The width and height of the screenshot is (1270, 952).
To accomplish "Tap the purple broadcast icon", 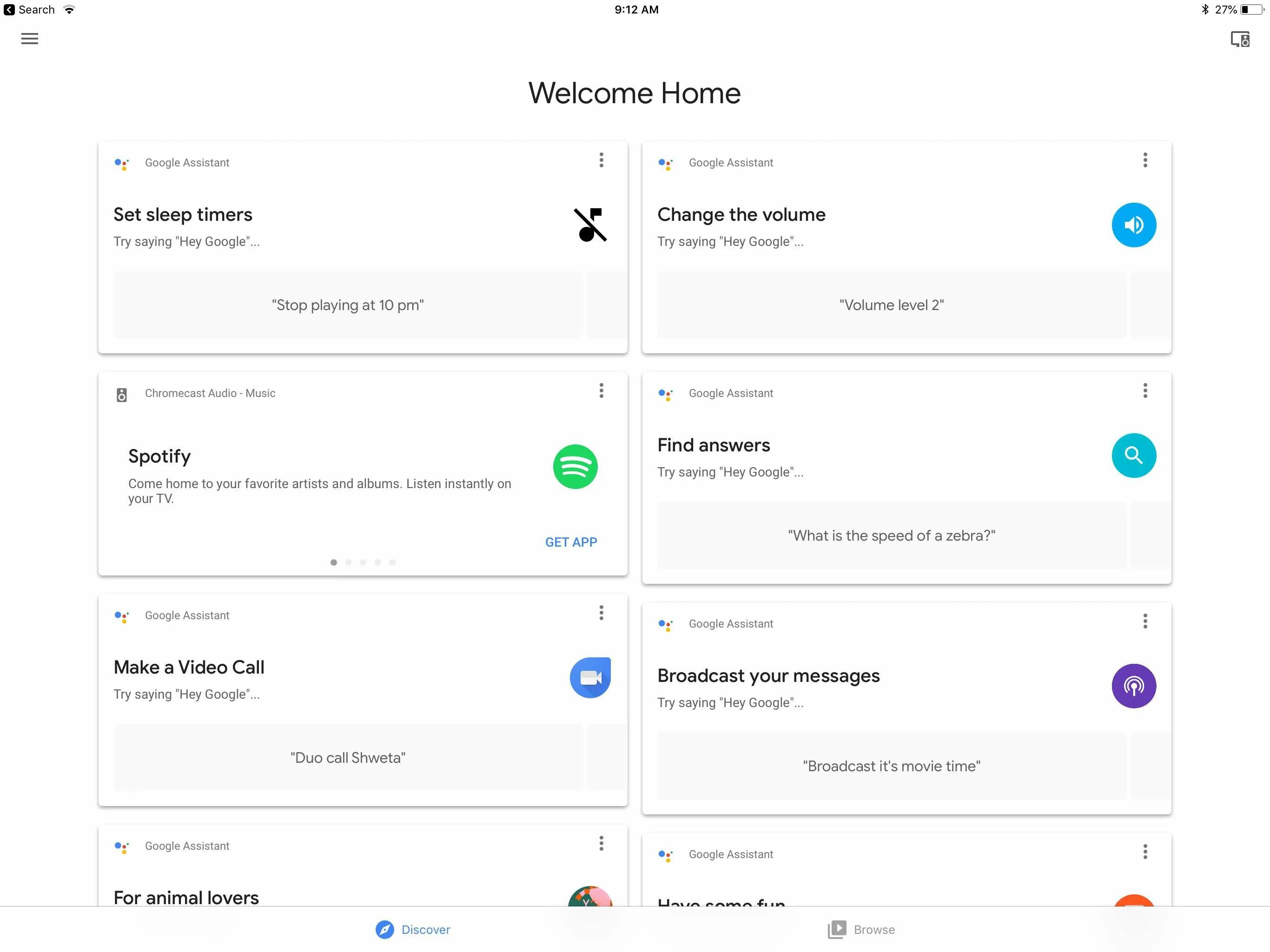I will tap(1133, 686).
